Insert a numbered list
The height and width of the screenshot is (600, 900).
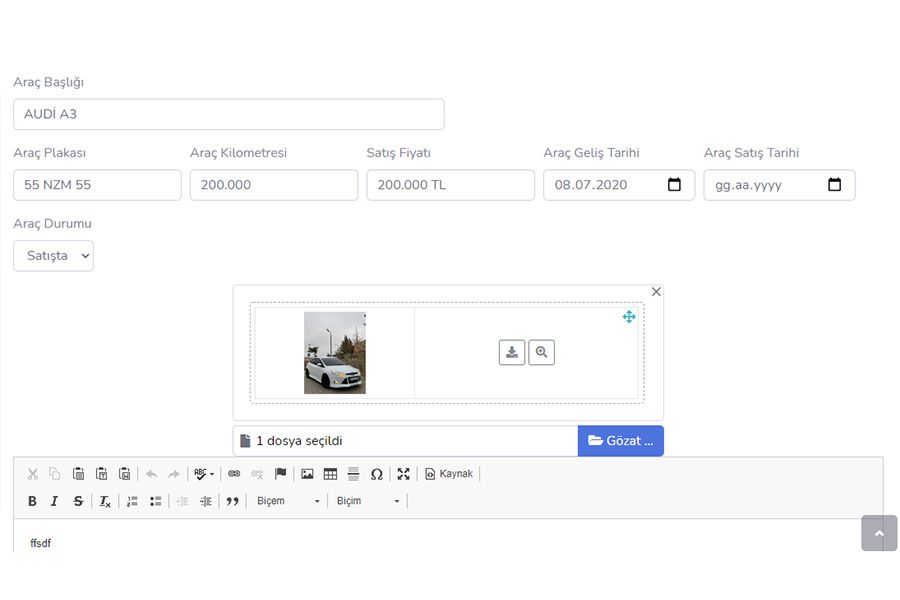click(x=132, y=501)
